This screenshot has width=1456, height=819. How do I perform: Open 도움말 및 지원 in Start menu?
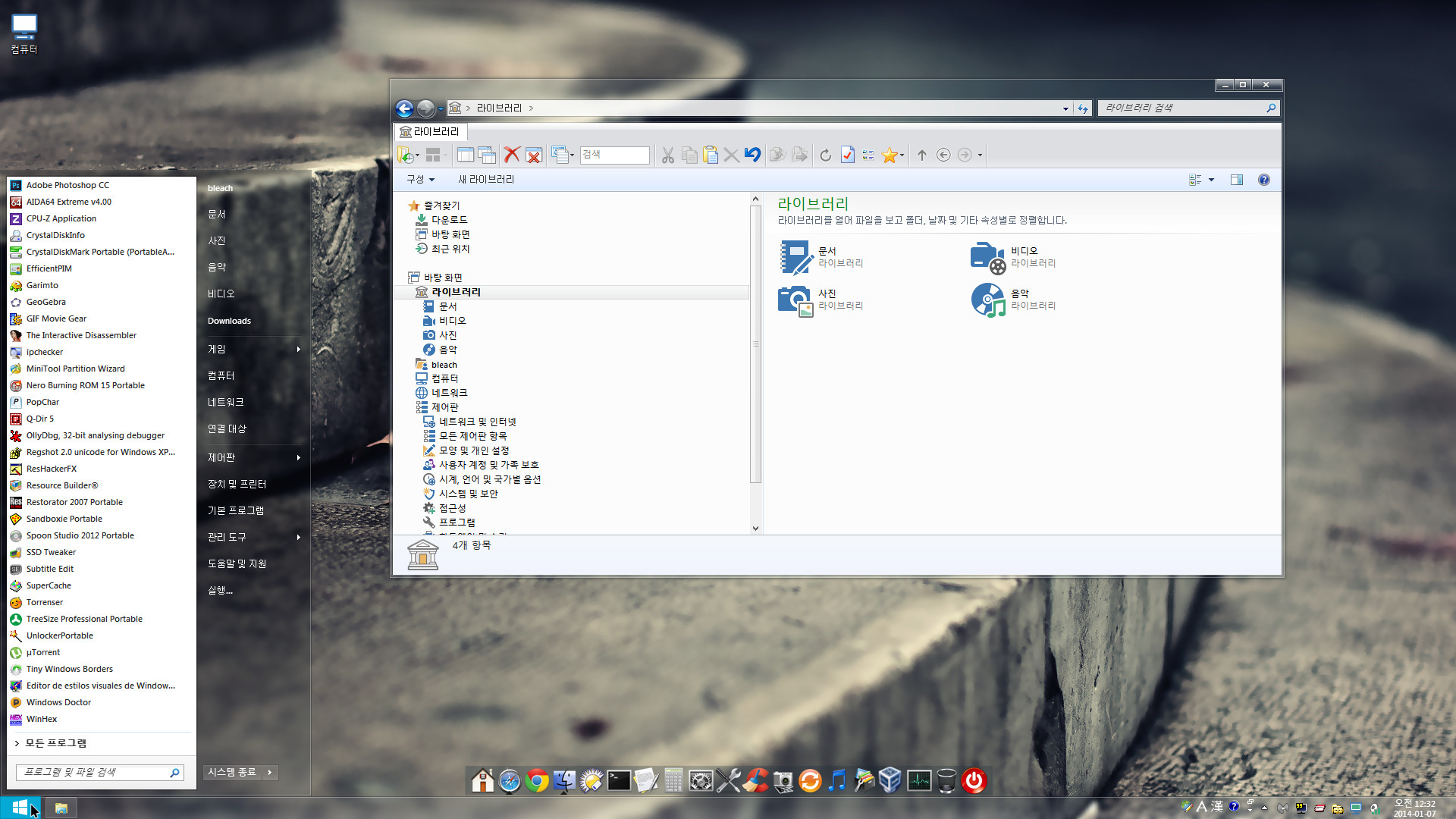click(237, 563)
